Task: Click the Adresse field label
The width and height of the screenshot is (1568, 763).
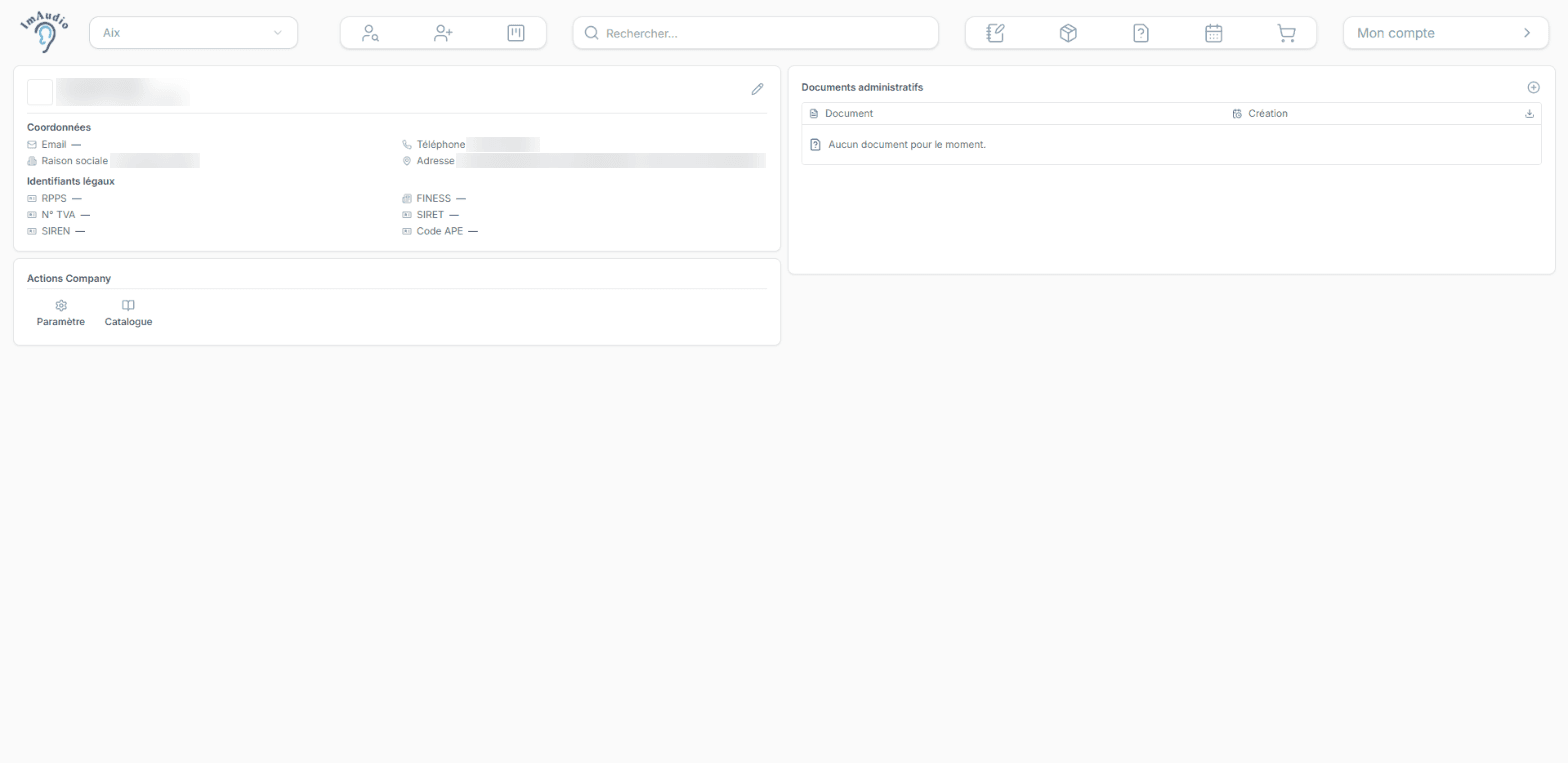Action: click(x=436, y=161)
